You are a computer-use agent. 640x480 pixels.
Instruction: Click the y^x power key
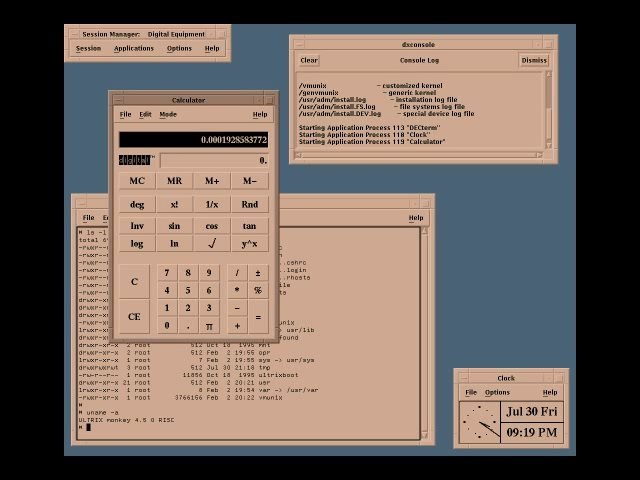click(249, 244)
